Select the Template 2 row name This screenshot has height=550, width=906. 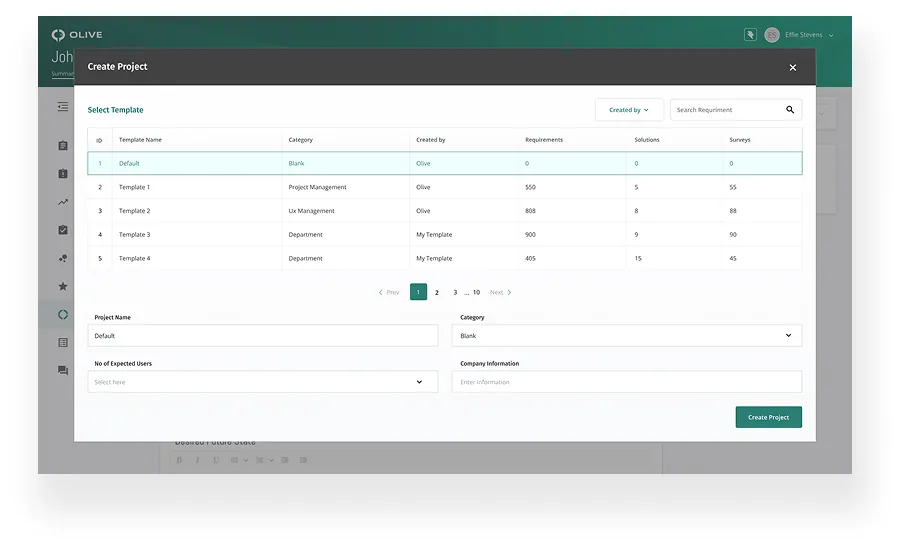[x=134, y=211]
